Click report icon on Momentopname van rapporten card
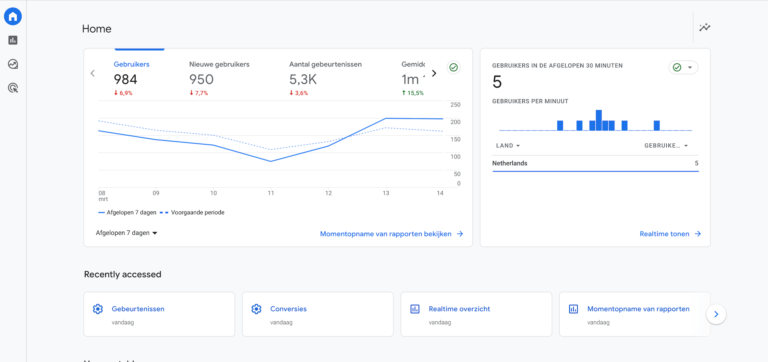Viewport: 768px width, 362px height. [x=573, y=309]
